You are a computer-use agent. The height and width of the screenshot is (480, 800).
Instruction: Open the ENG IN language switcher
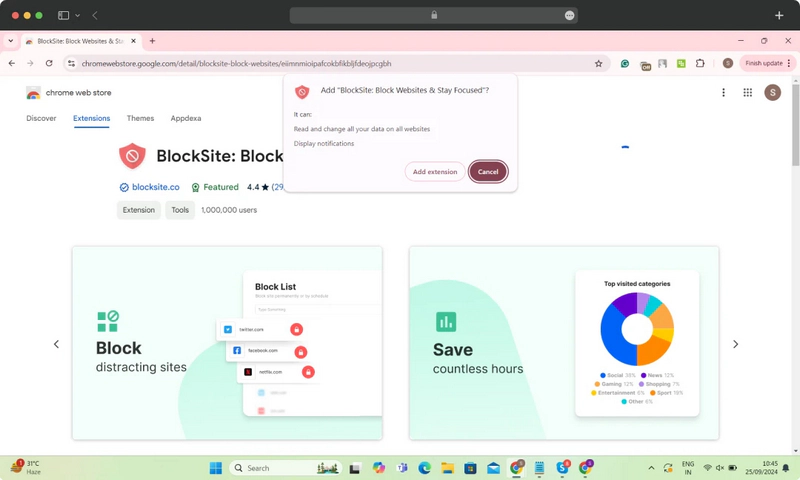click(x=688, y=468)
